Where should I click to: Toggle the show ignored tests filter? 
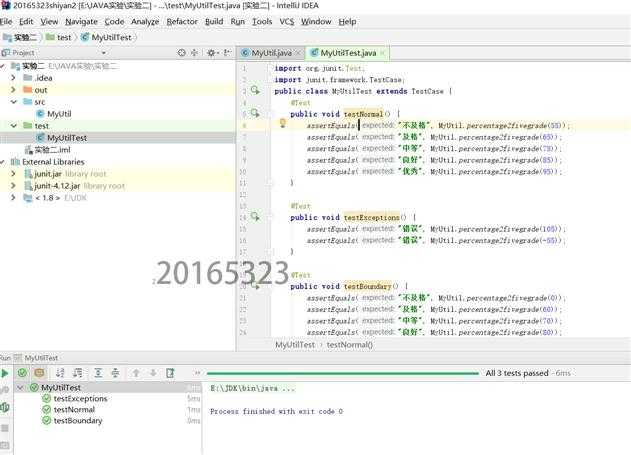point(39,373)
